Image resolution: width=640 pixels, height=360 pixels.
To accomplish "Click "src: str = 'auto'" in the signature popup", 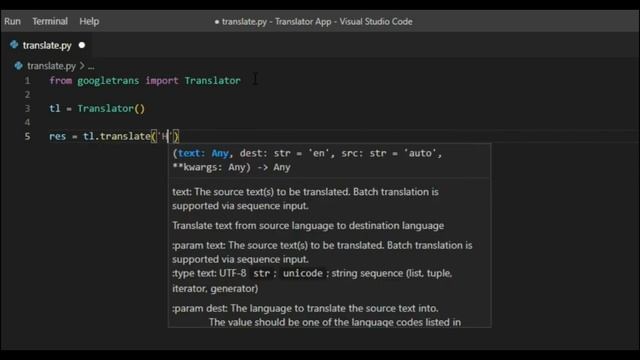I will (x=389, y=153).
